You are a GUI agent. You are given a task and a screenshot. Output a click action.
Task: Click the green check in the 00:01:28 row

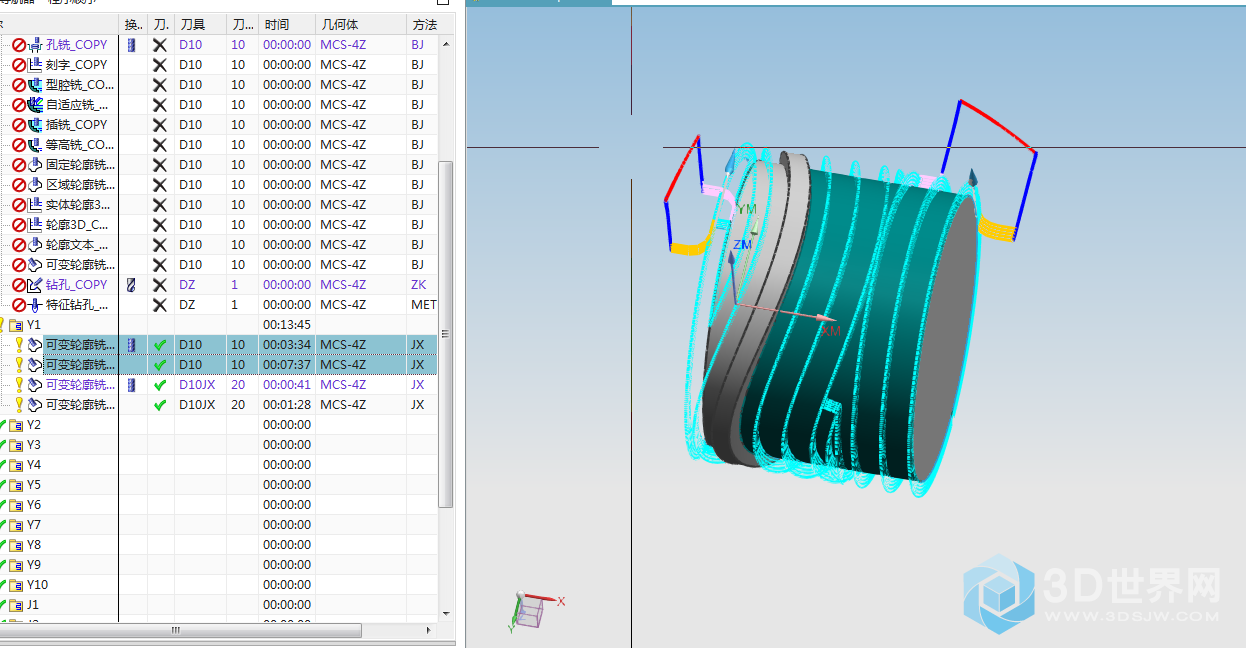pos(159,404)
